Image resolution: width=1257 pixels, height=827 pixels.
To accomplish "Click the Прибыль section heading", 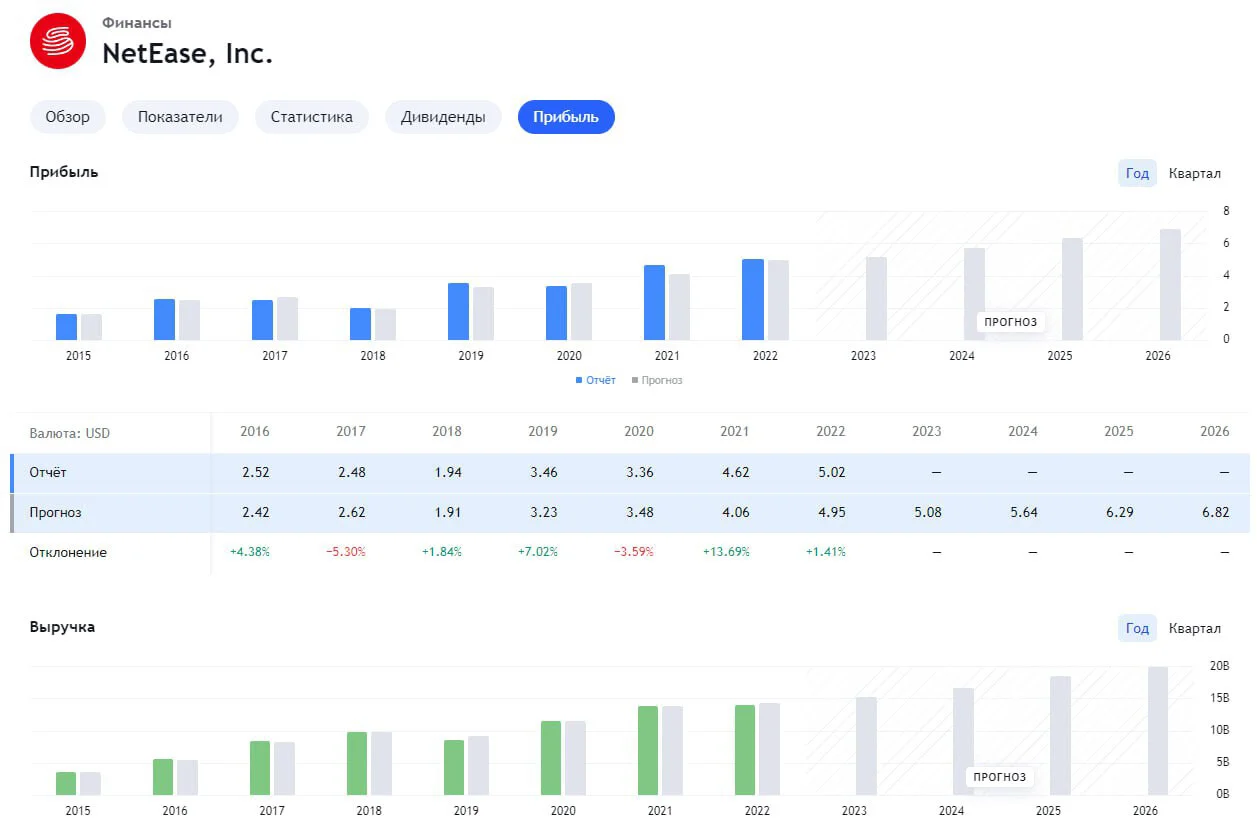I will [64, 172].
